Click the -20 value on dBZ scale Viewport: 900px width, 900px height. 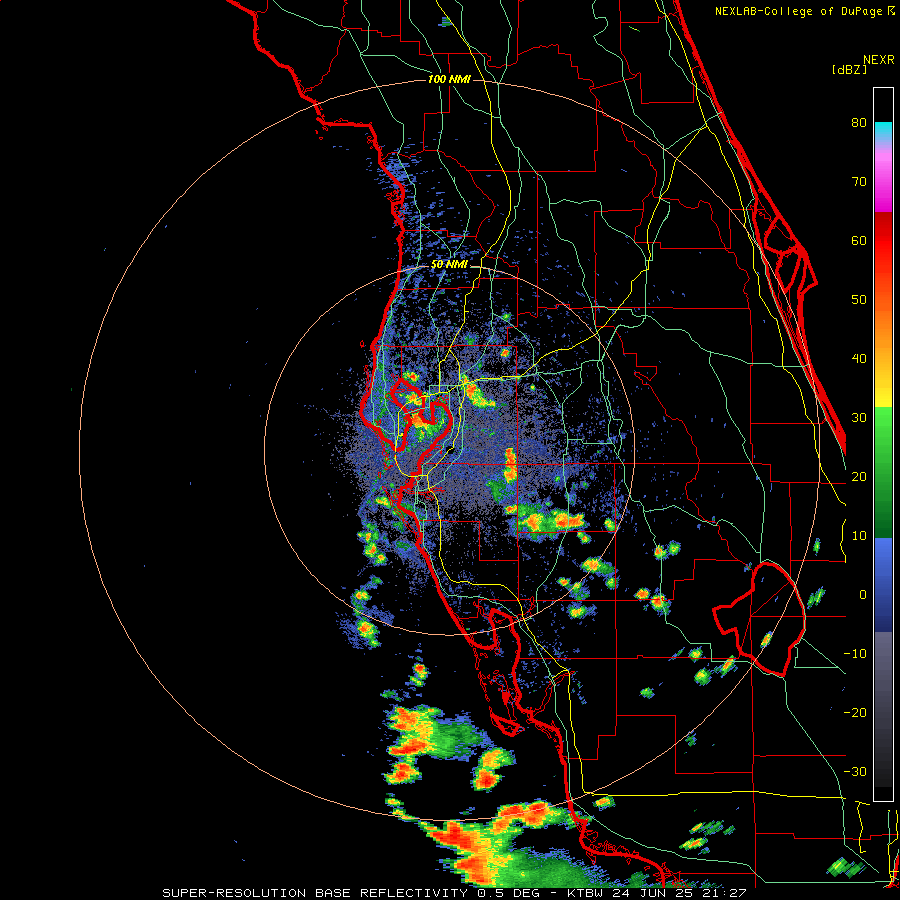coord(855,713)
